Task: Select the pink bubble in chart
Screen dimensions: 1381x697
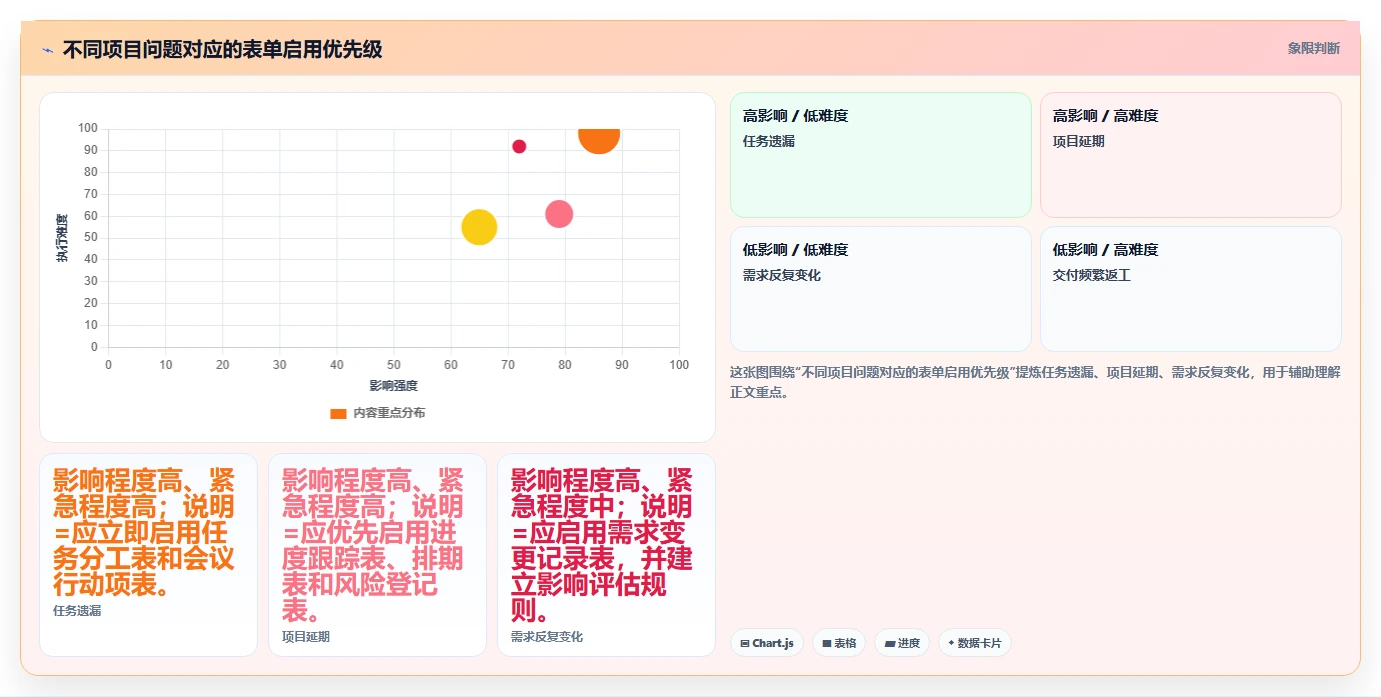Action: 559,214
